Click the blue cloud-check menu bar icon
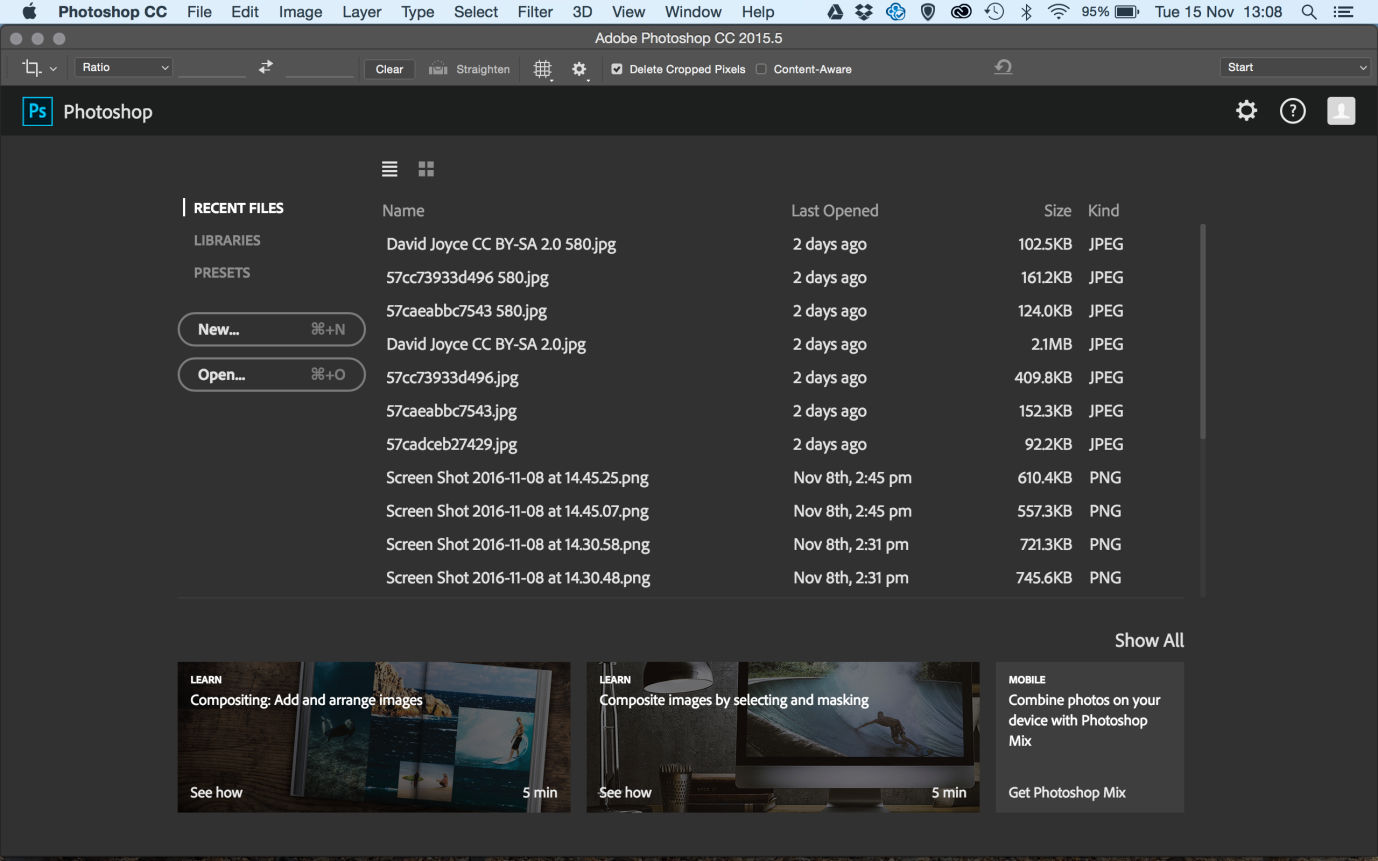This screenshot has width=1378, height=861. click(896, 12)
